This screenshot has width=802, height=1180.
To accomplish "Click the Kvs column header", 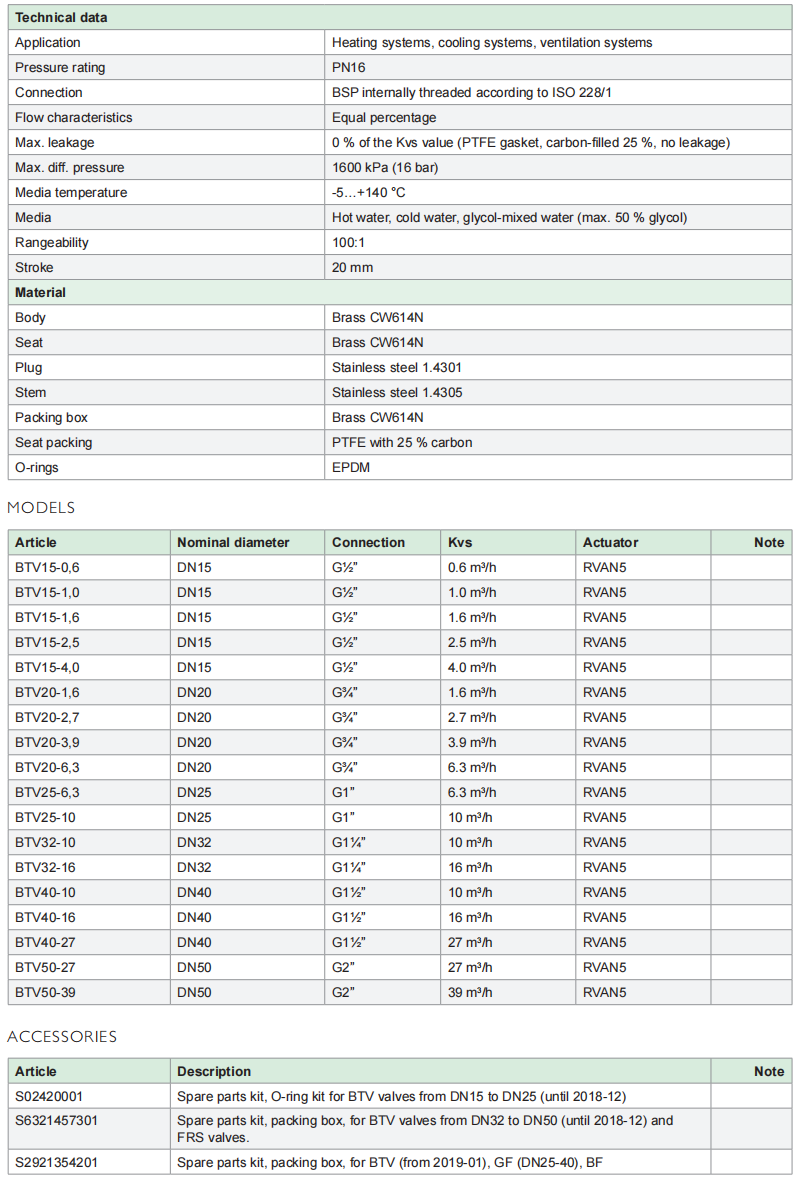I will pos(461,543).
